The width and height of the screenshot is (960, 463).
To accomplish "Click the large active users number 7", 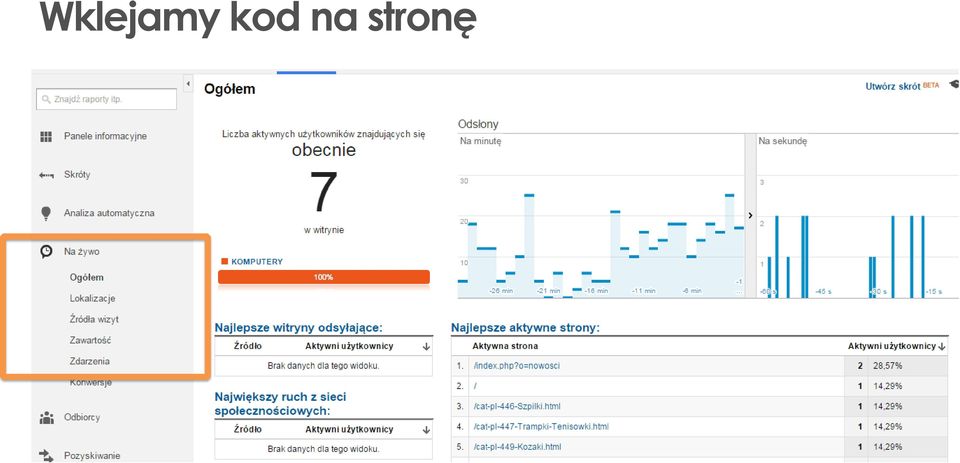I will click(323, 192).
